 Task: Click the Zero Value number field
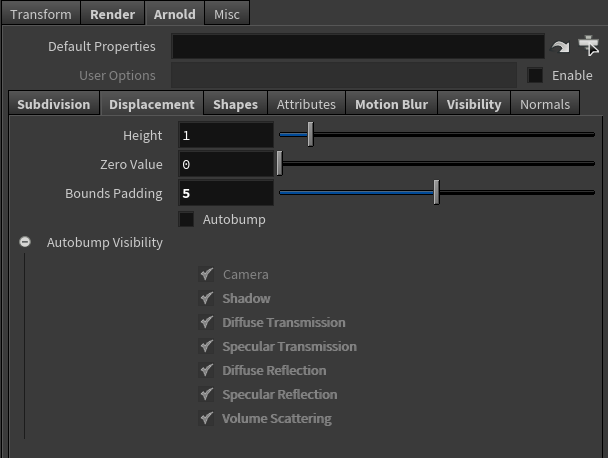pyautogui.click(x=226, y=164)
